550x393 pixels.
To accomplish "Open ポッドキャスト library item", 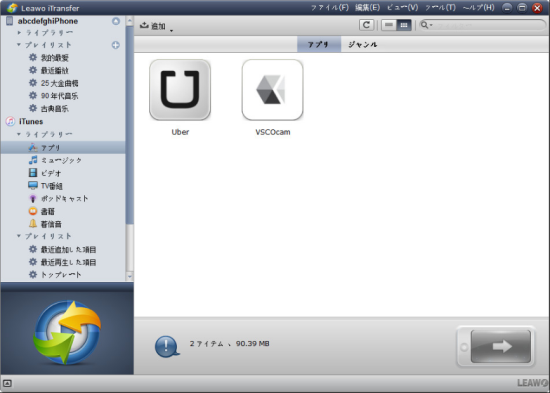I will 65,199.
